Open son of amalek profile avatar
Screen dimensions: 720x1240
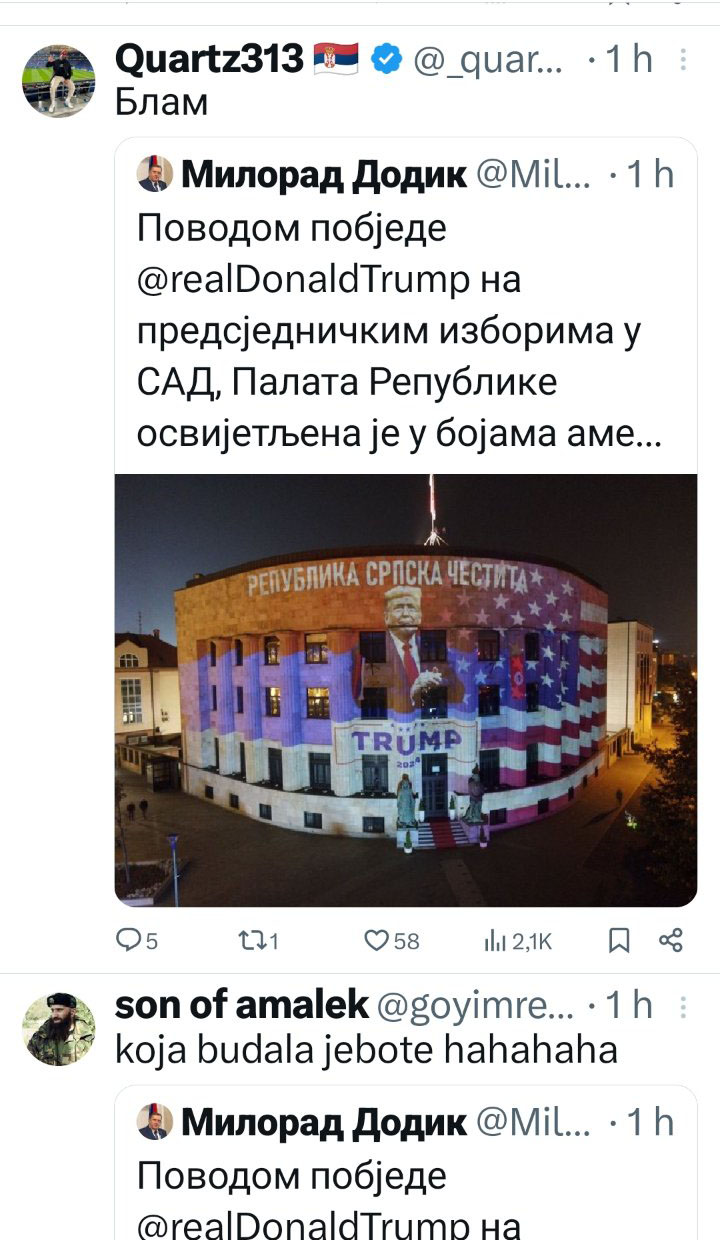(x=59, y=1029)
